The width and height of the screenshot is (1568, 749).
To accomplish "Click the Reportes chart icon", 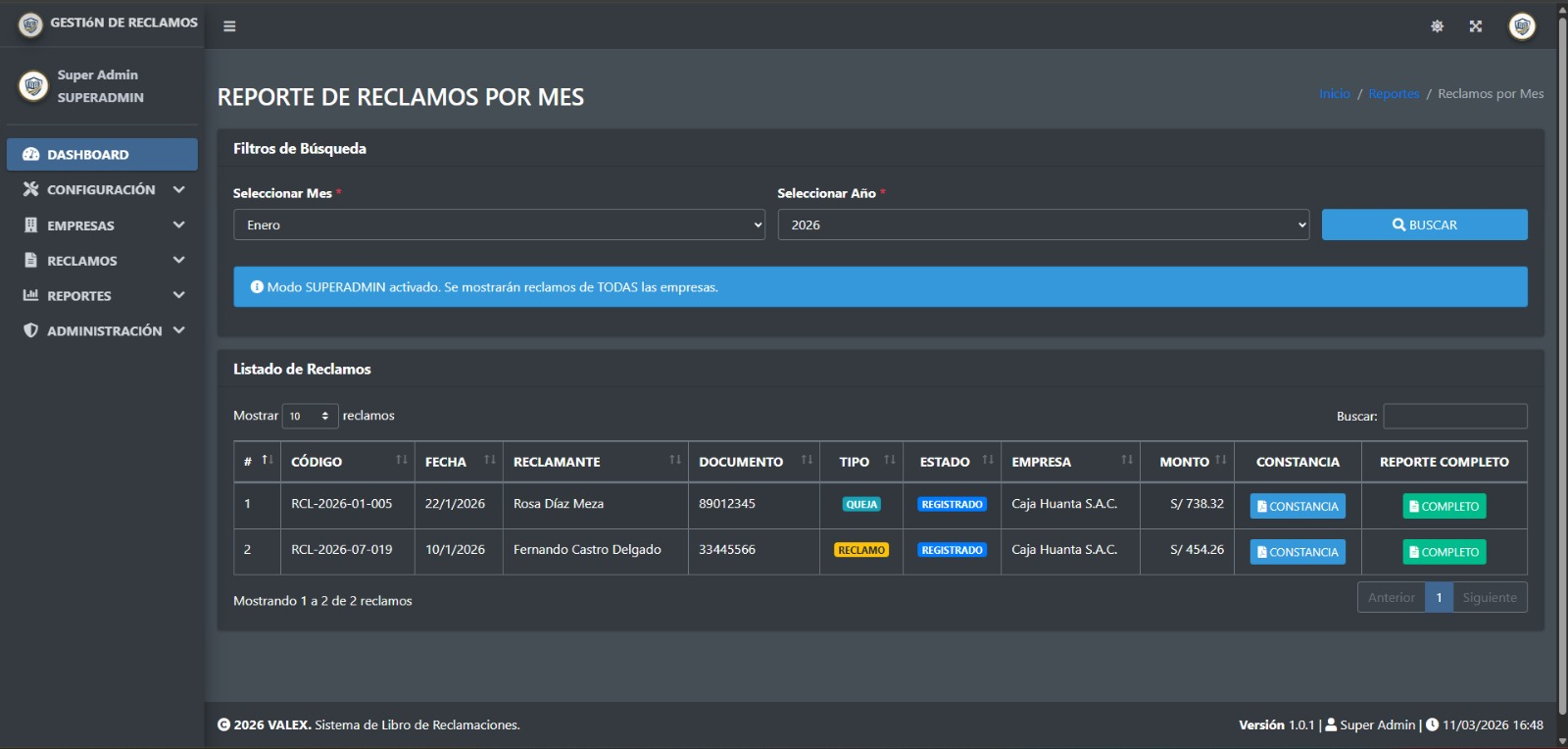I will (31, 295).
